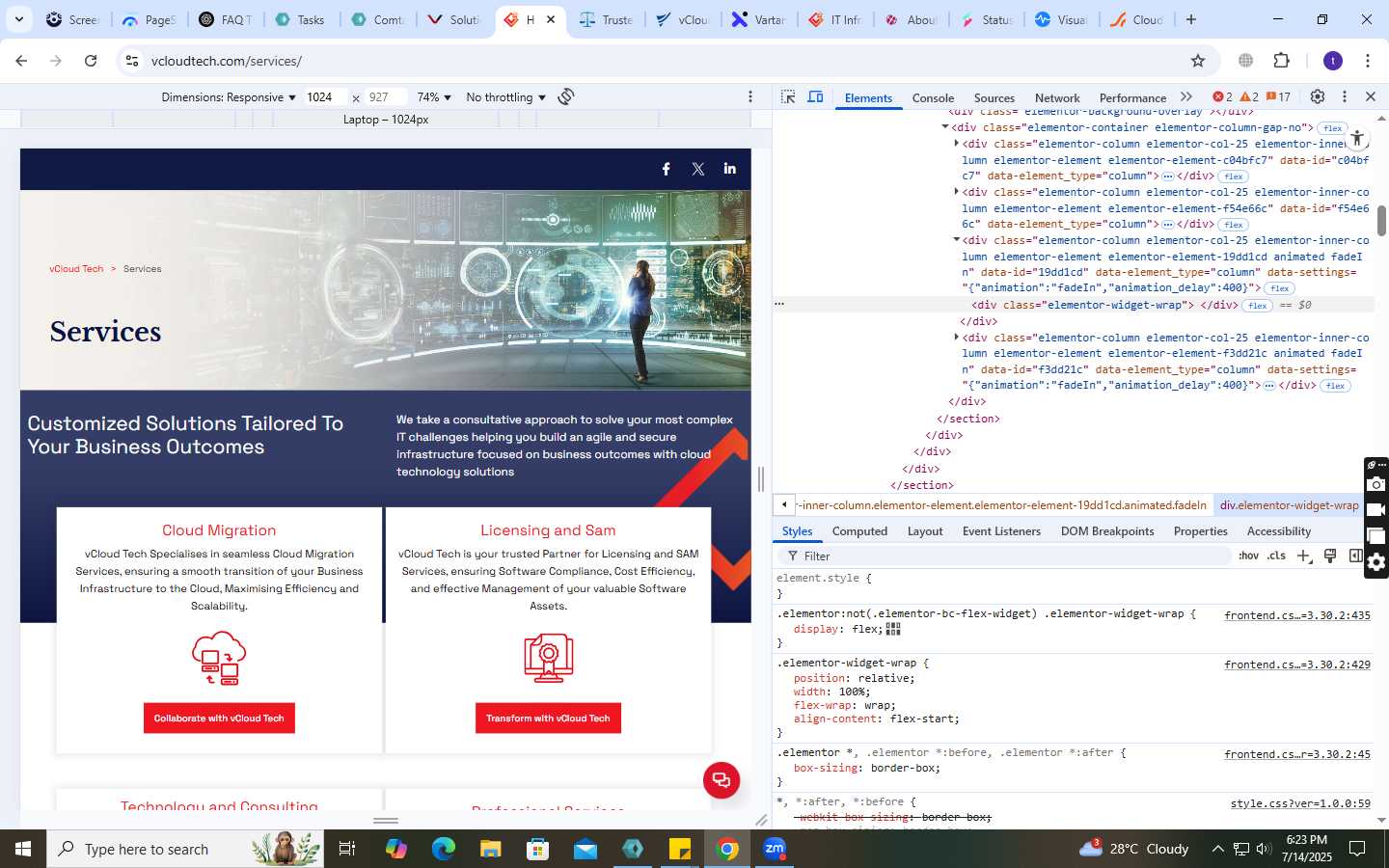
Task: Toggle the rendering emulations paintbrush icon in Styles
Action: click(1330, 556)
